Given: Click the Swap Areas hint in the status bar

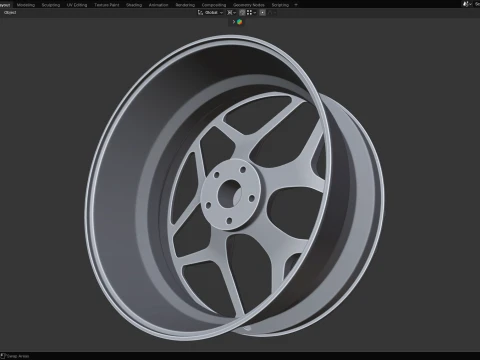Looking at the screenshot, I should (x=15, y=356).
